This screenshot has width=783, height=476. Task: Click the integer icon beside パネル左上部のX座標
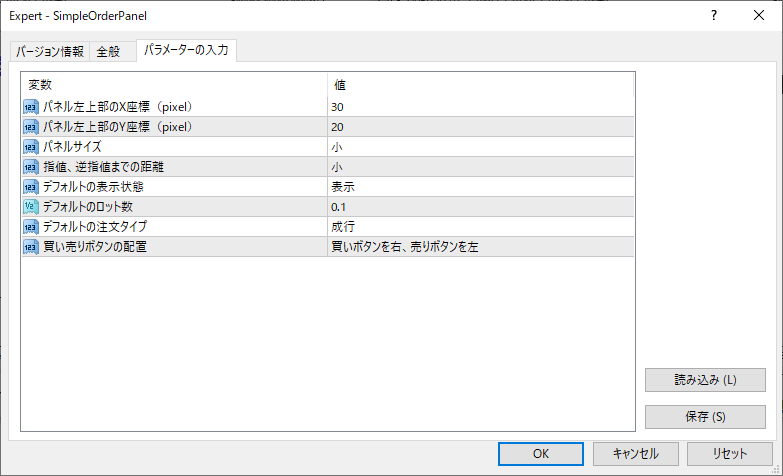click(31, 107)
